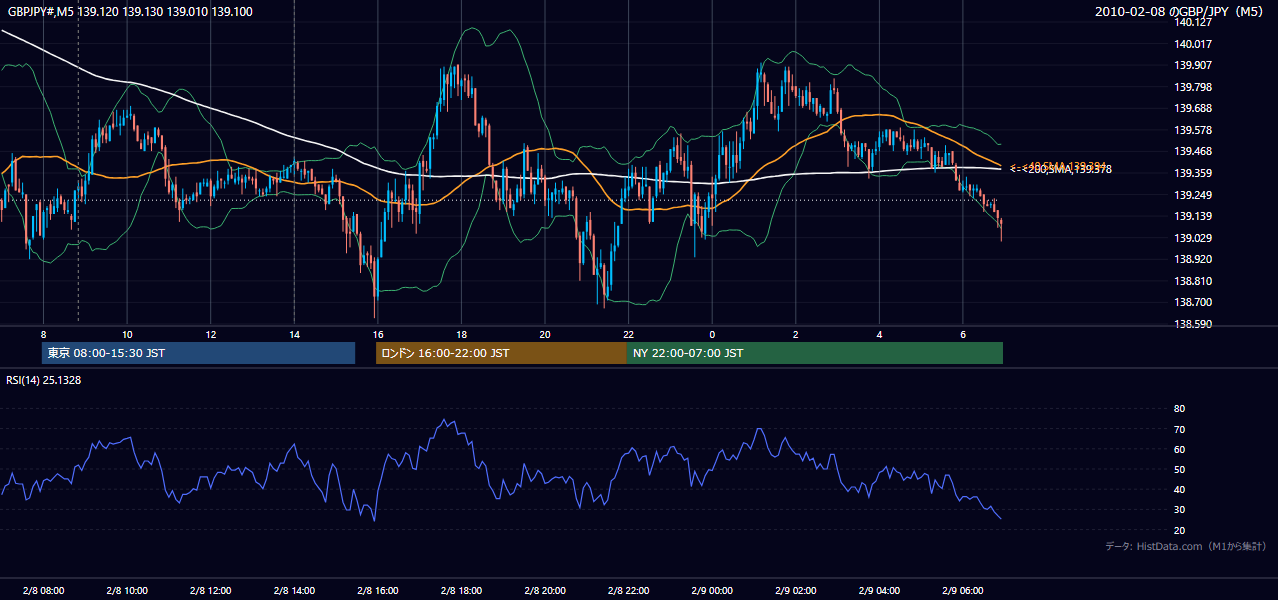Image resolution: width=1278 pixels, height=600 pixels.
Task: Click RSI scale value 60
Action: (x=1180, y=449)
